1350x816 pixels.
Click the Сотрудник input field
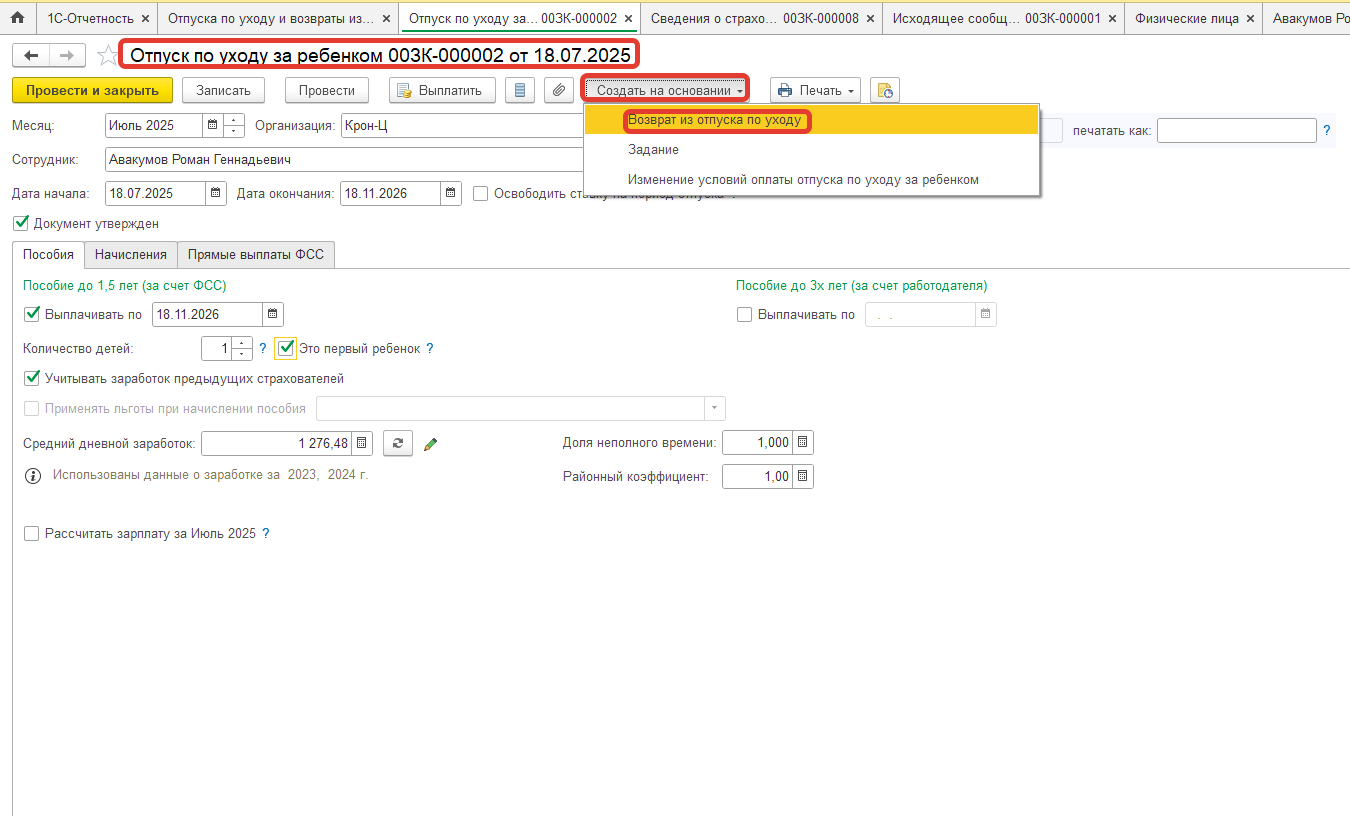tap(340, 160)
